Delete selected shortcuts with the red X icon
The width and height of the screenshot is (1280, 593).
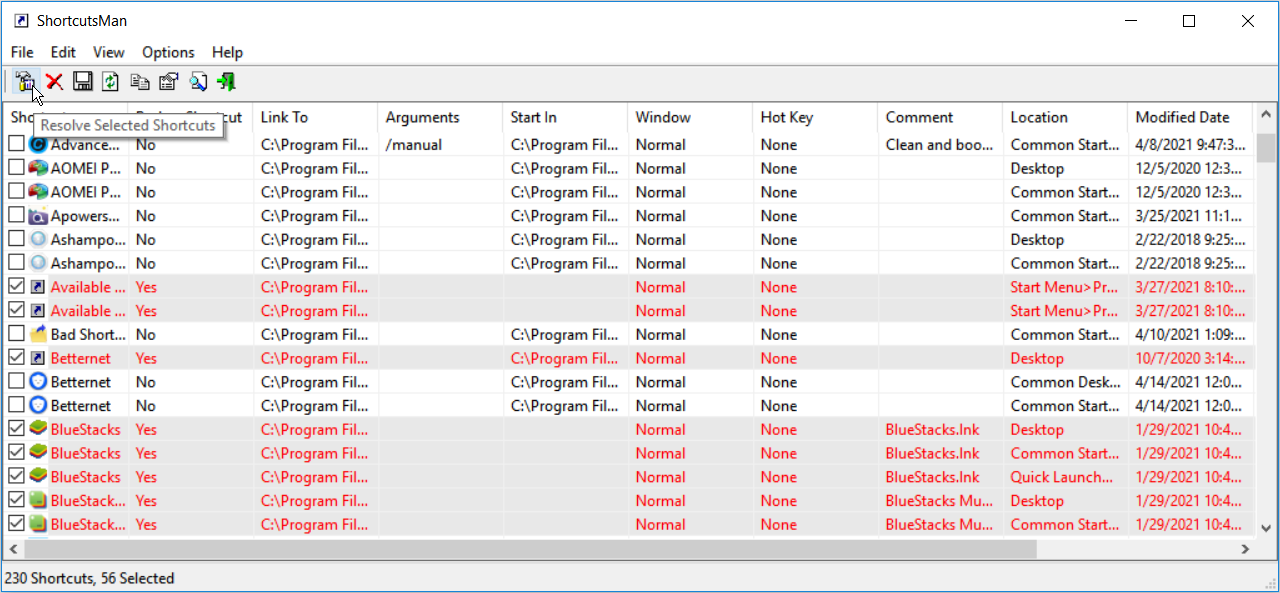pyautogui.click(x=55, y=82)
